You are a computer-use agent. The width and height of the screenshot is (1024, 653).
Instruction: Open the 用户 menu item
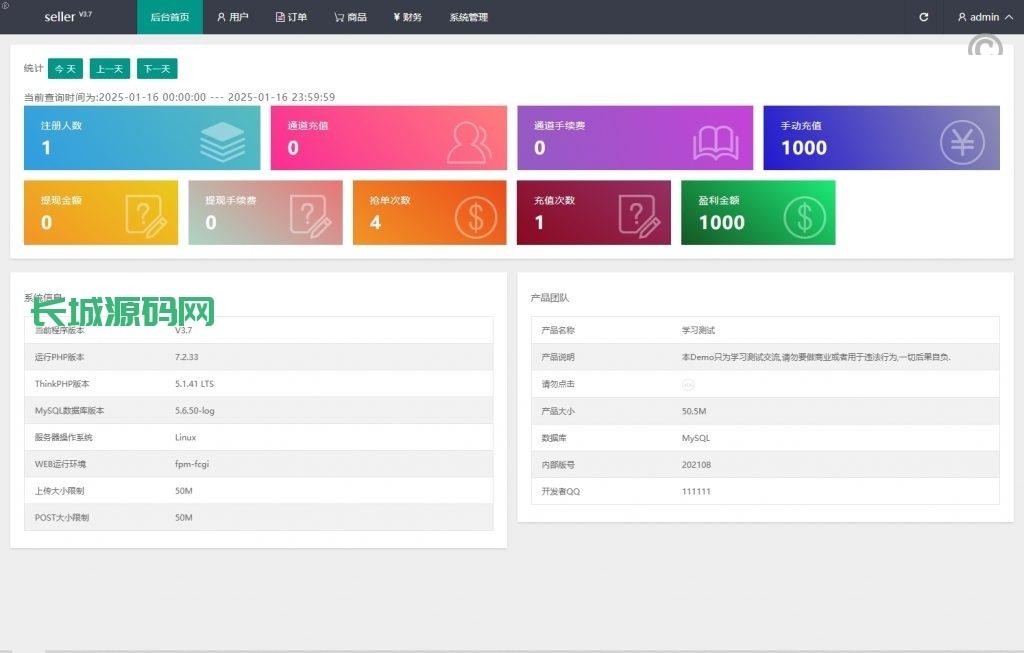pyautogui.click(x=233, y=17)
